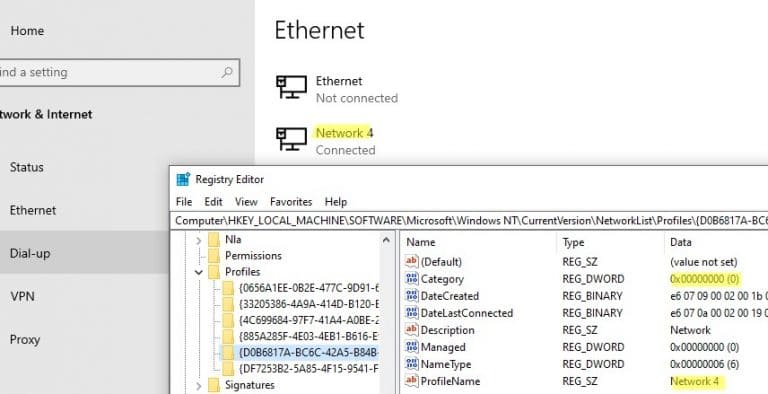
Task: Click the Registry Editor app icon
Action: pyautogui.click(x=183, y=179)
